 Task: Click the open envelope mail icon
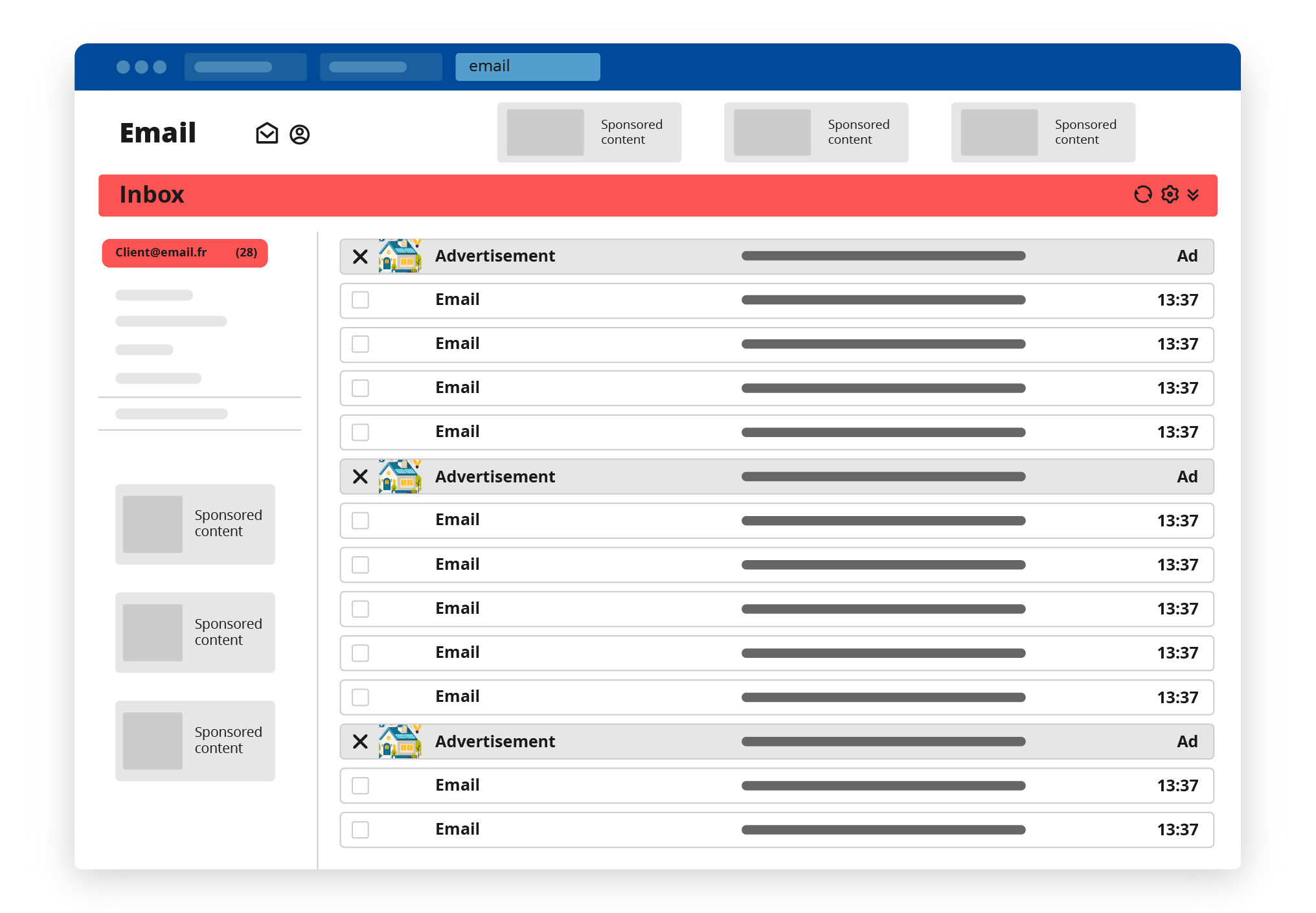(267, 133)
